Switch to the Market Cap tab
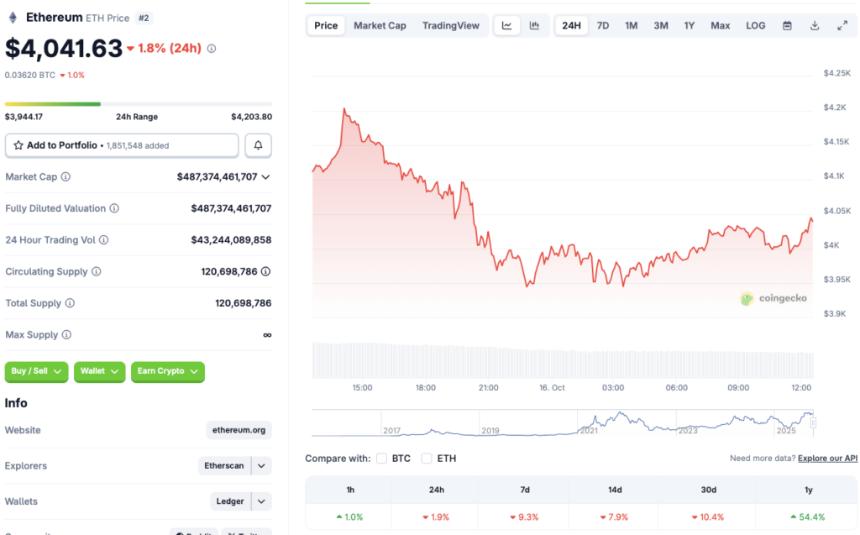860x535 pixels. tap(380, 25)
